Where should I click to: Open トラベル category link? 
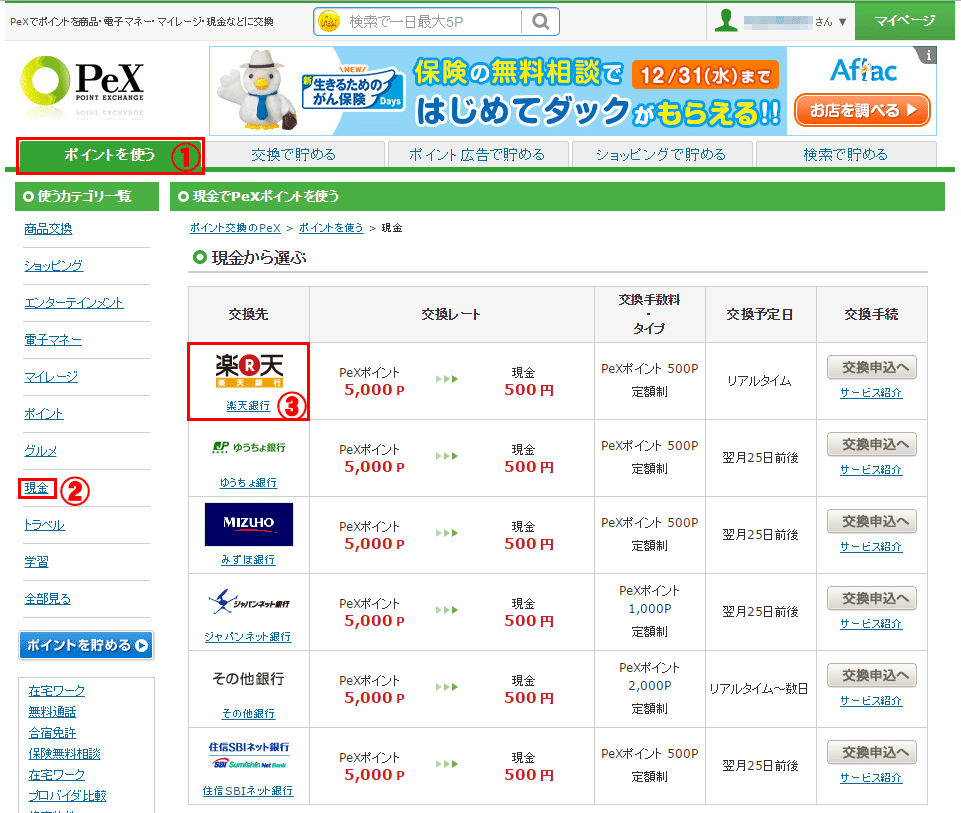44,525
